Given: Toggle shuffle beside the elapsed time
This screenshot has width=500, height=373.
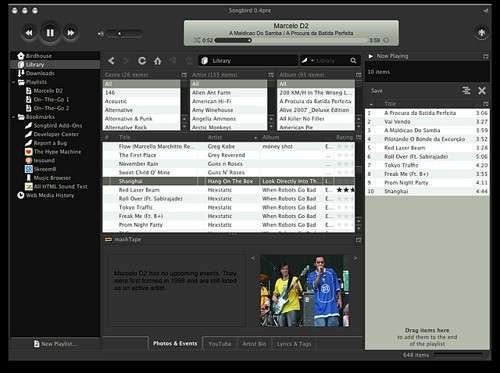Looking at the screenshot, I should 197,40.
